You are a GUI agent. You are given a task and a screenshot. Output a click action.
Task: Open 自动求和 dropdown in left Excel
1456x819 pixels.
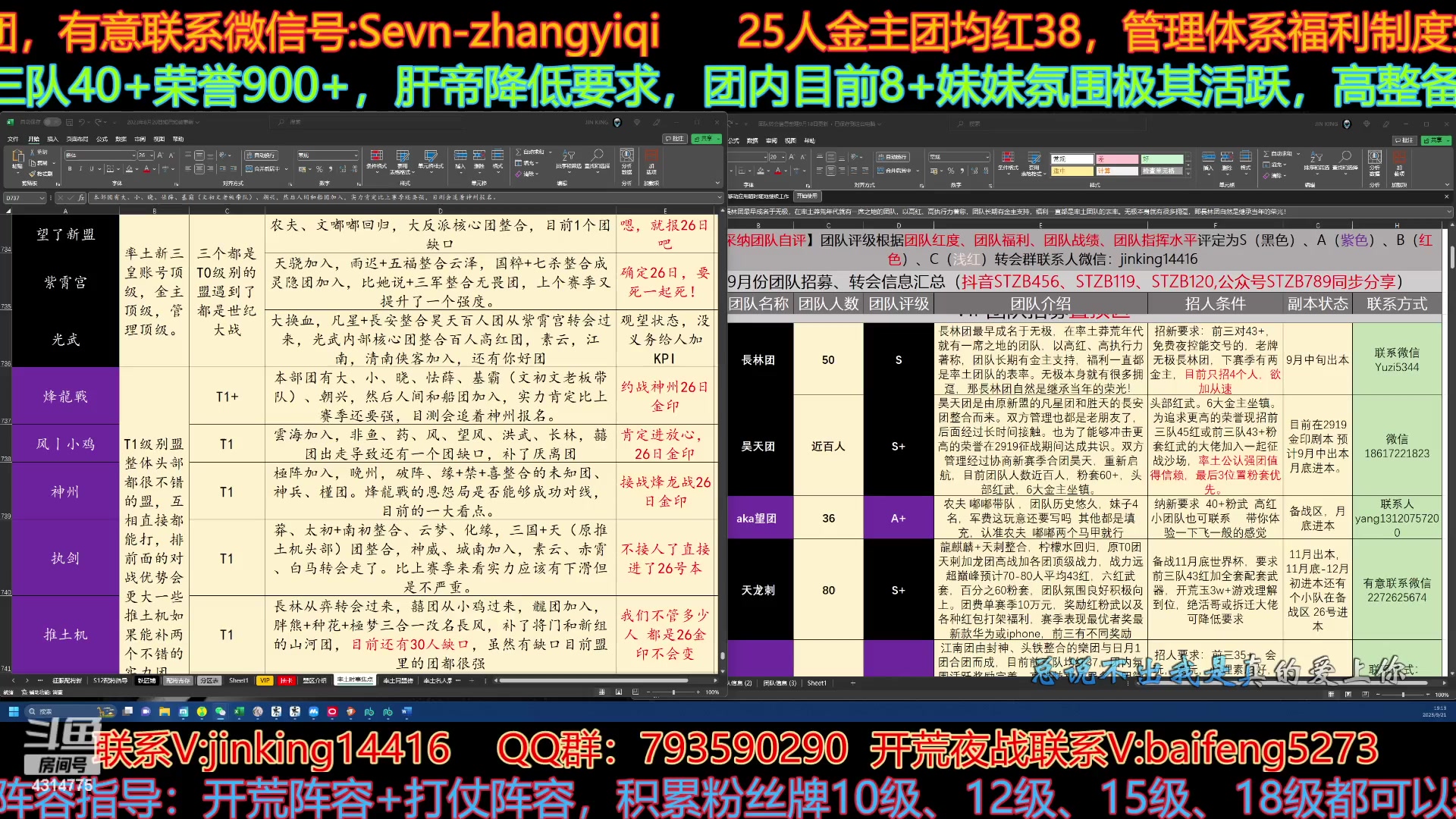pos(551,152)
